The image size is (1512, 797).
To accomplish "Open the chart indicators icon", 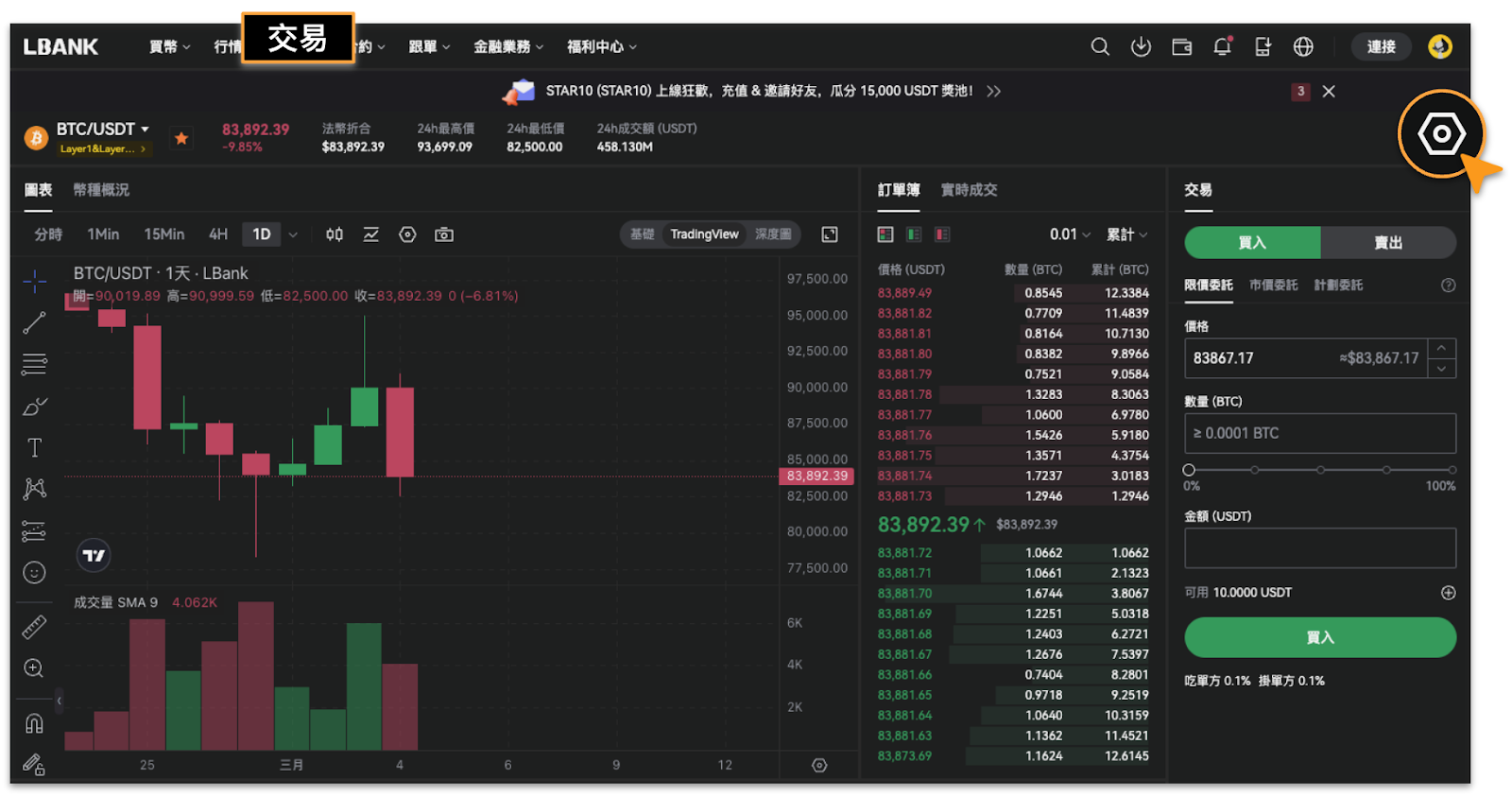I will (x=371, y=234).
